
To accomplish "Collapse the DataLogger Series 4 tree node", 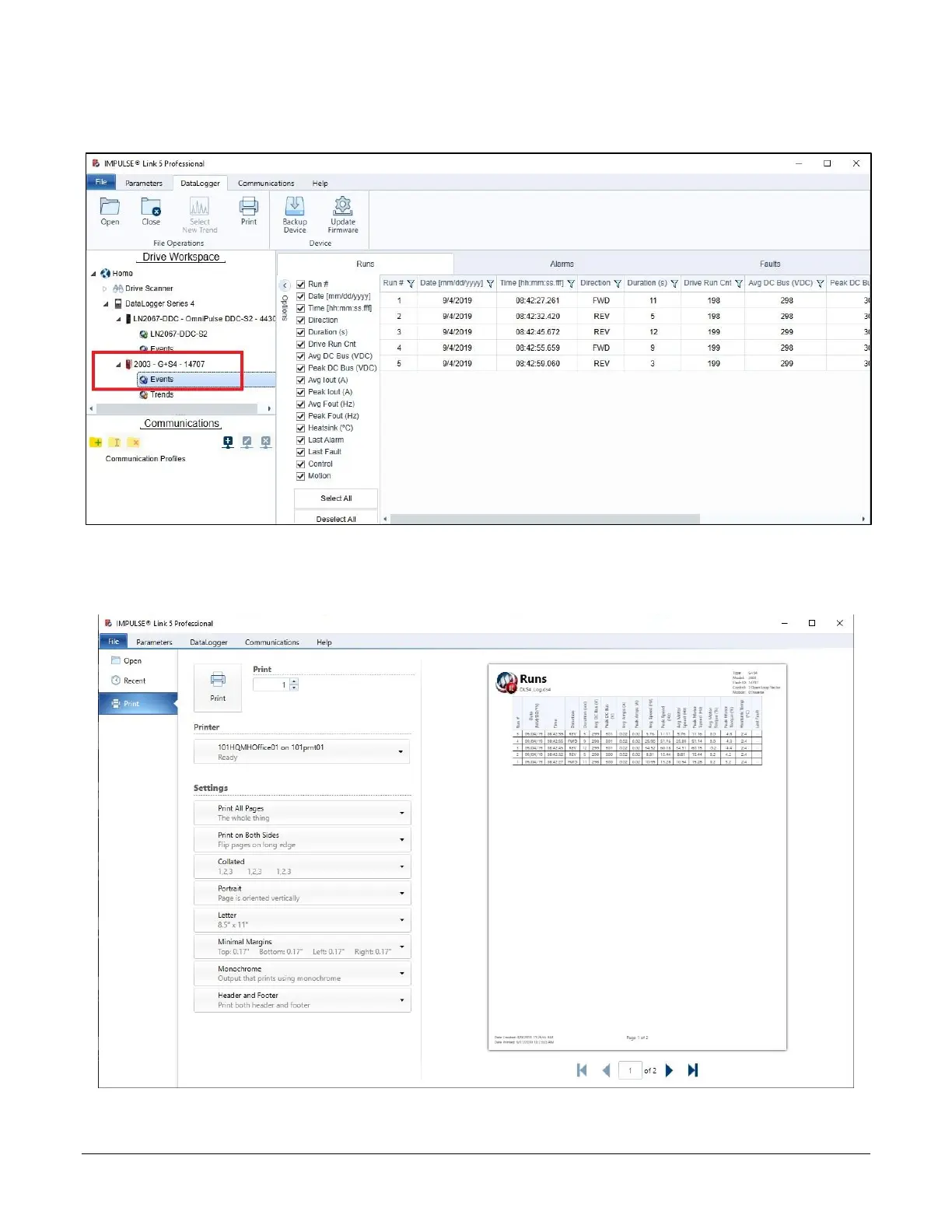I will [x=106, y=304].
